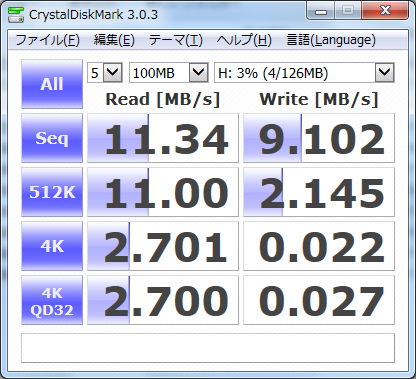Open the ファイル(F) menu
Screen dimensions: 416x379
[x=47, y=40]
